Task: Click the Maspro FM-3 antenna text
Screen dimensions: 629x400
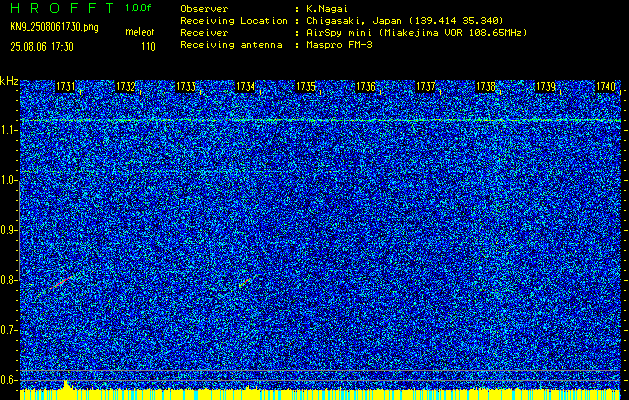Action: (x=339, y=45)
